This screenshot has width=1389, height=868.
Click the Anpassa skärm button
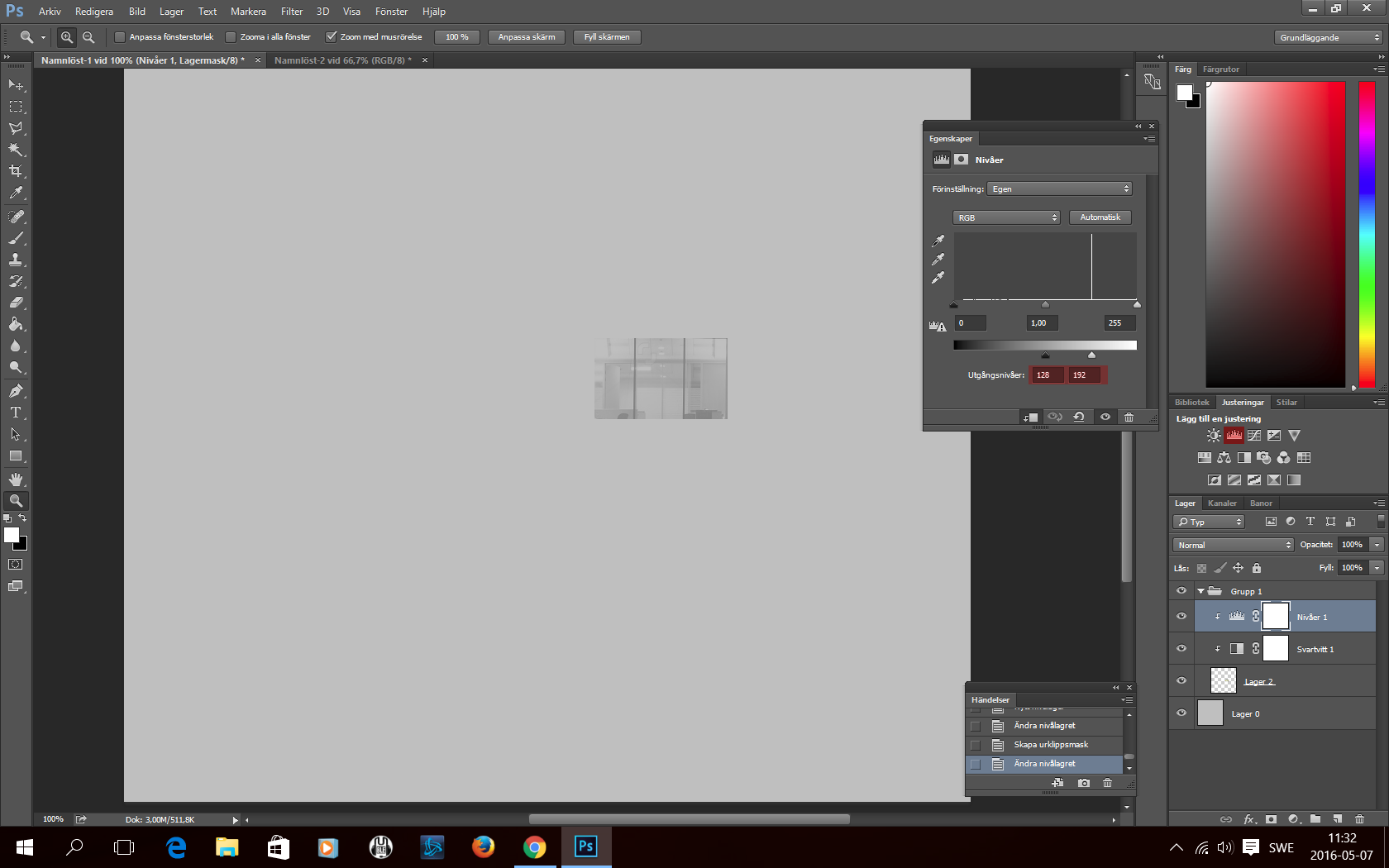click(x=527, y=37)
